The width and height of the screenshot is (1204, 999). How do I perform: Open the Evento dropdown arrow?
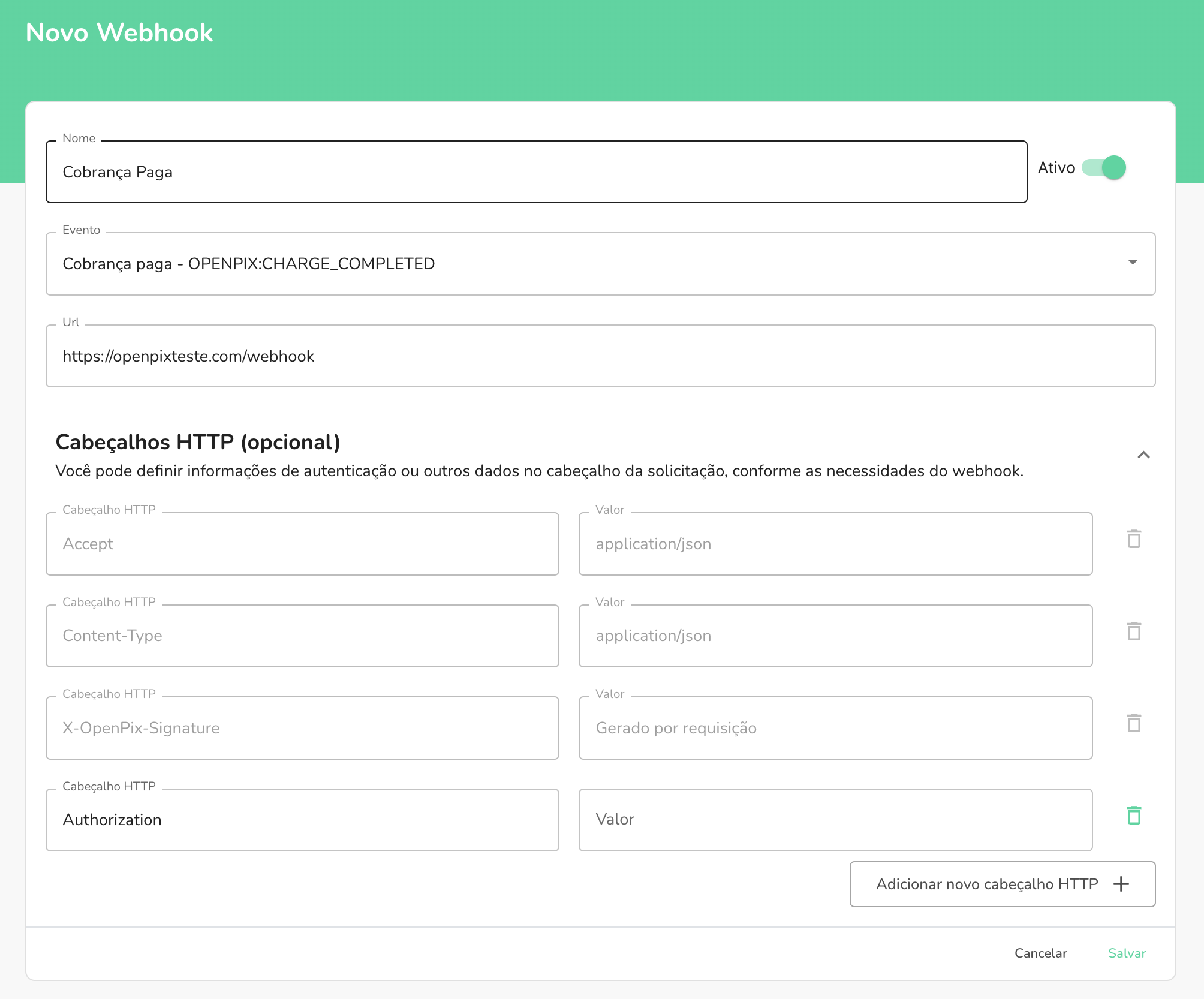(x=1132, y=263)
